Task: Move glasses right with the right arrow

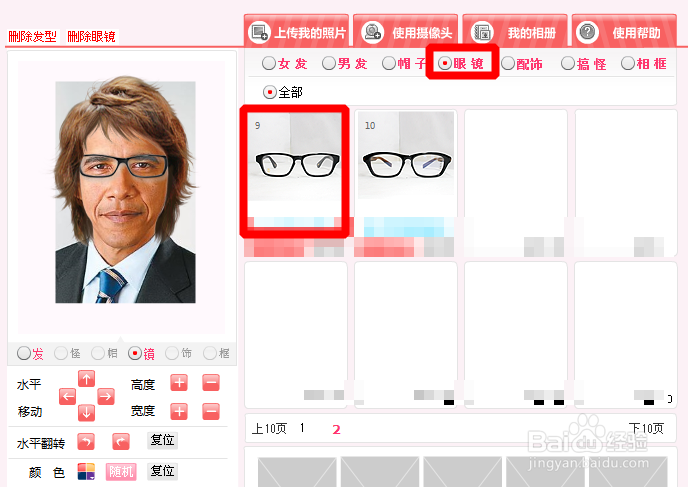Action: [105, 397]
